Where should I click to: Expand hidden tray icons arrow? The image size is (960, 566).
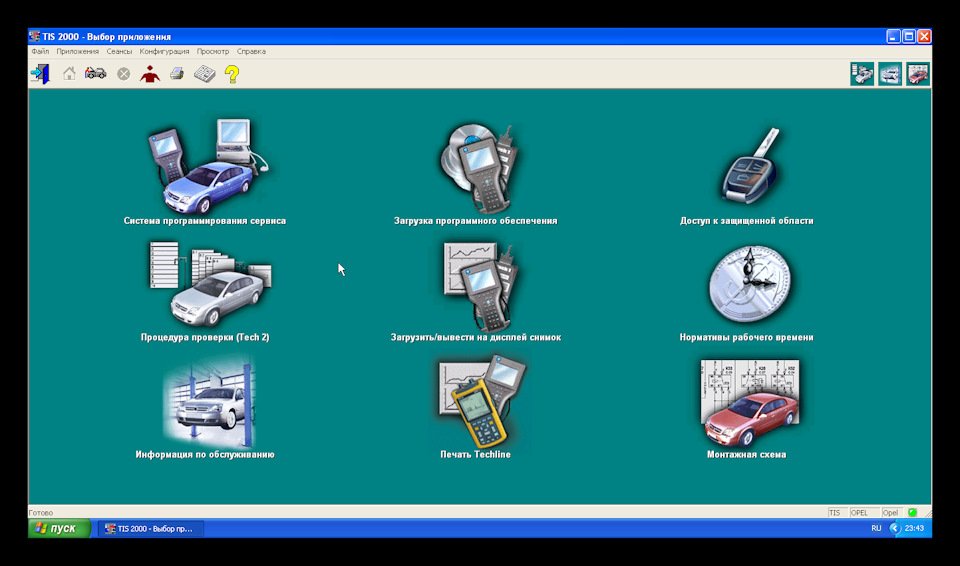point(895,528)
